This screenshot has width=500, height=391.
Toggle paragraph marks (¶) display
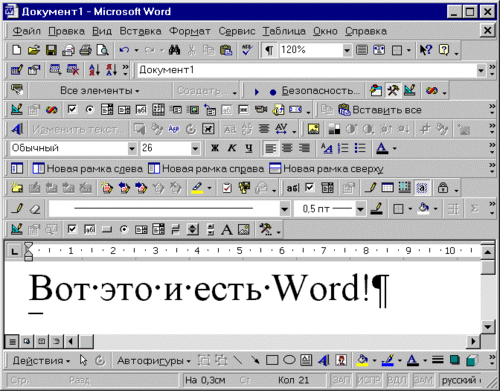point(269,50)
